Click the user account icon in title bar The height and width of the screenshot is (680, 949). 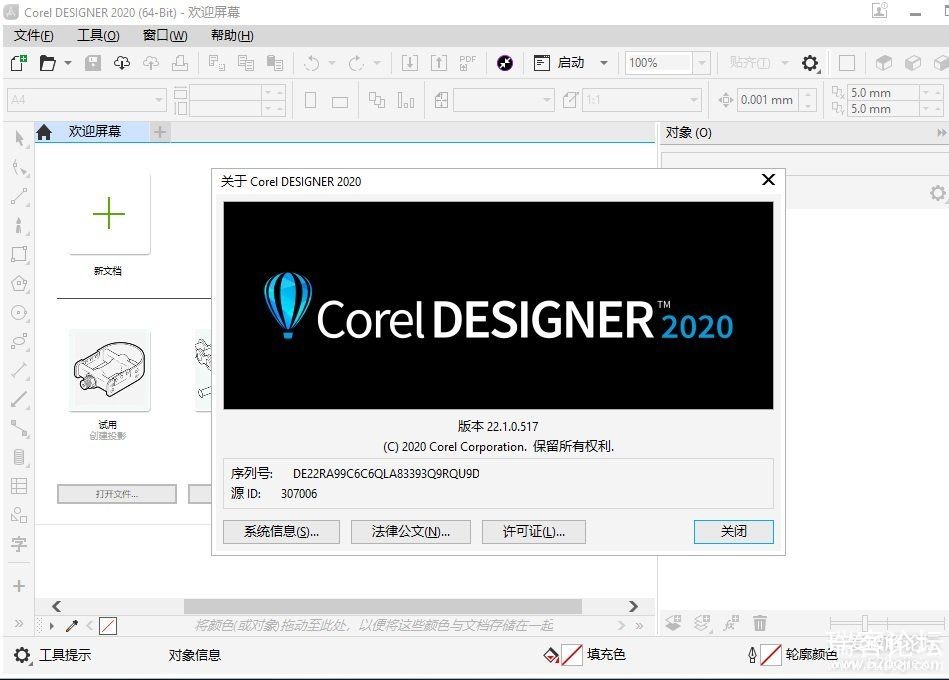click(x=879, y=10)
